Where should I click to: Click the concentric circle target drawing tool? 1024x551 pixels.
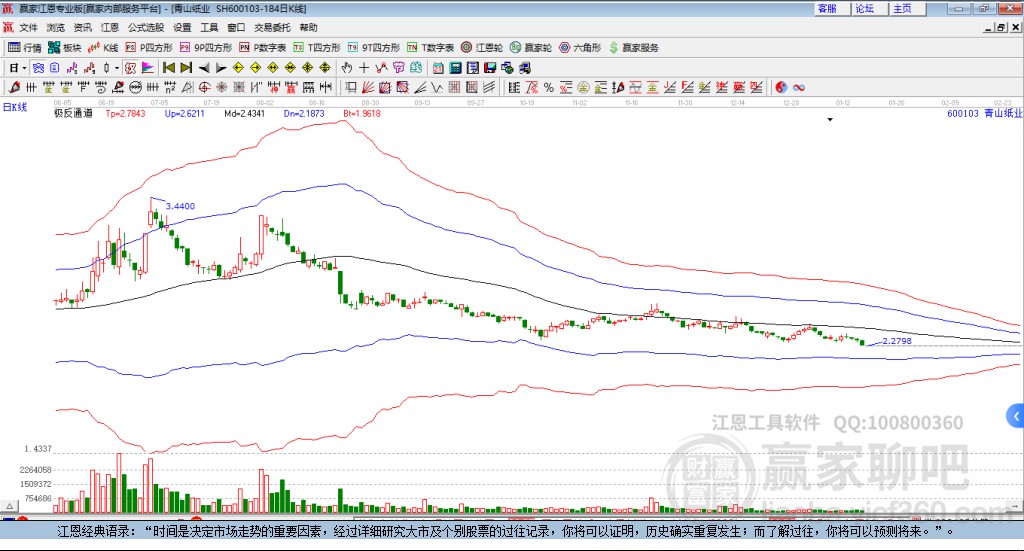click(x=204, y=87)
